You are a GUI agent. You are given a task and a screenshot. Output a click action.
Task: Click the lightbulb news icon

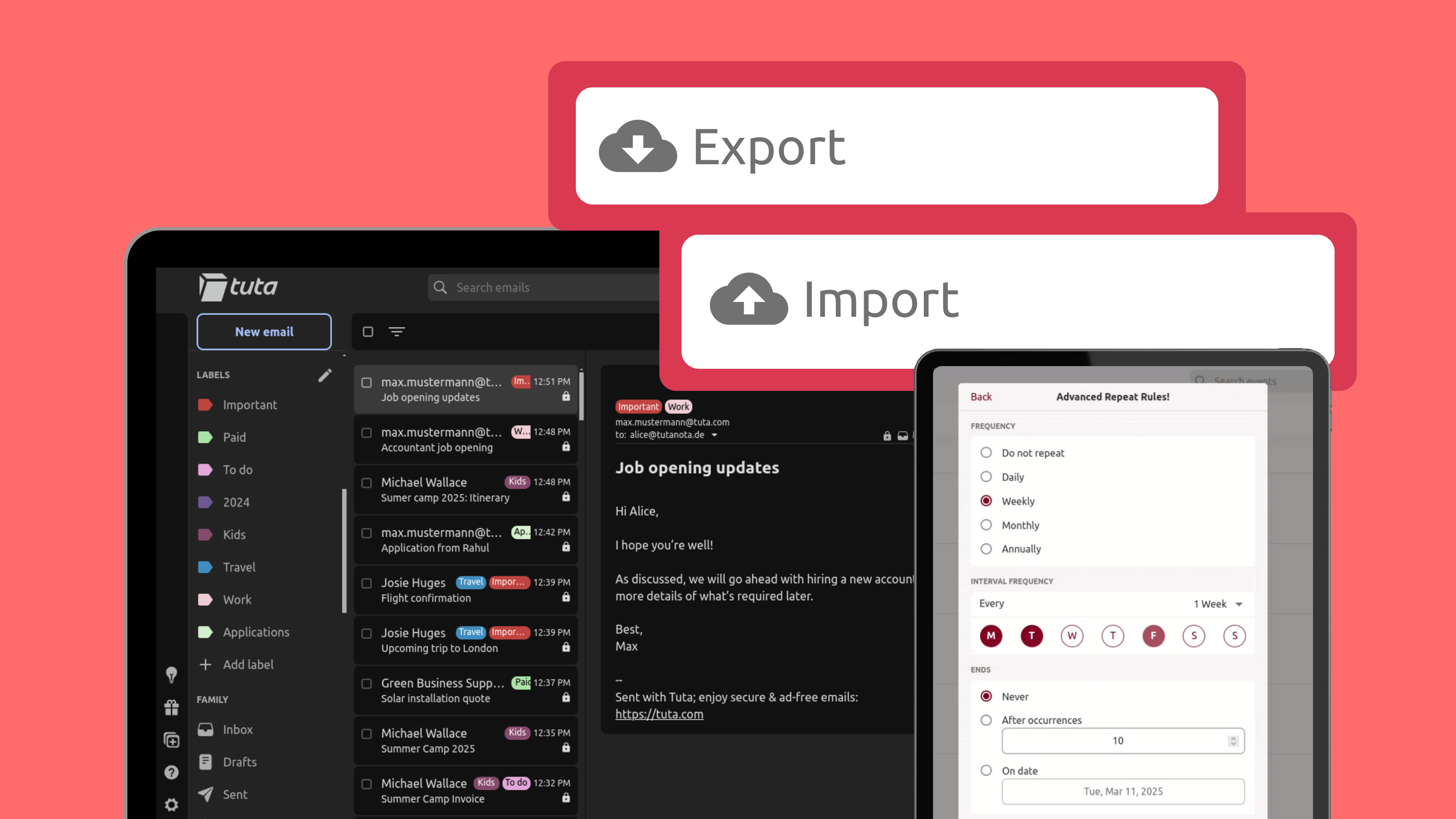171,675
